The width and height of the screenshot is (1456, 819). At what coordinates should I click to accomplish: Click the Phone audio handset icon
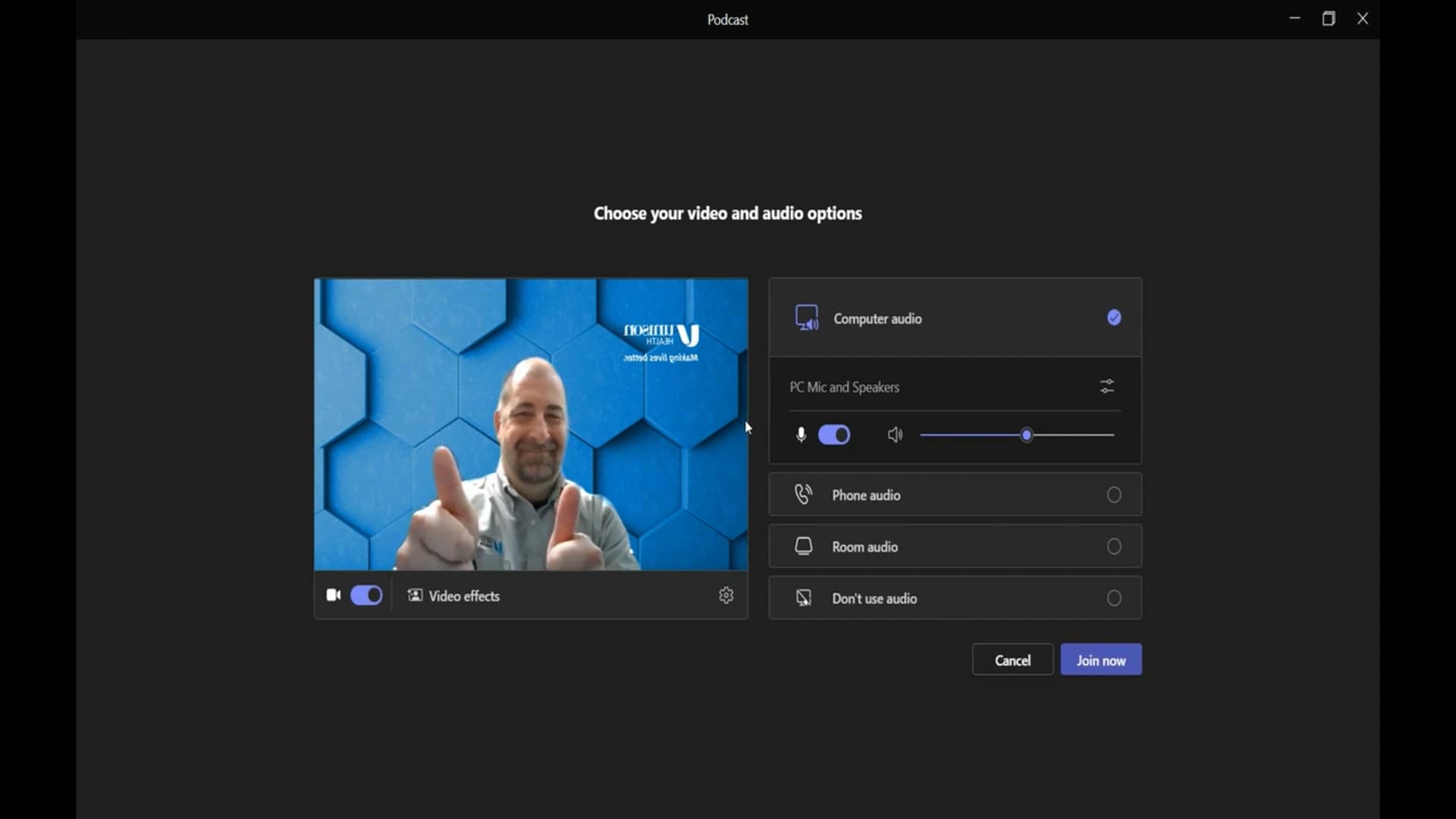click(803, 494)
